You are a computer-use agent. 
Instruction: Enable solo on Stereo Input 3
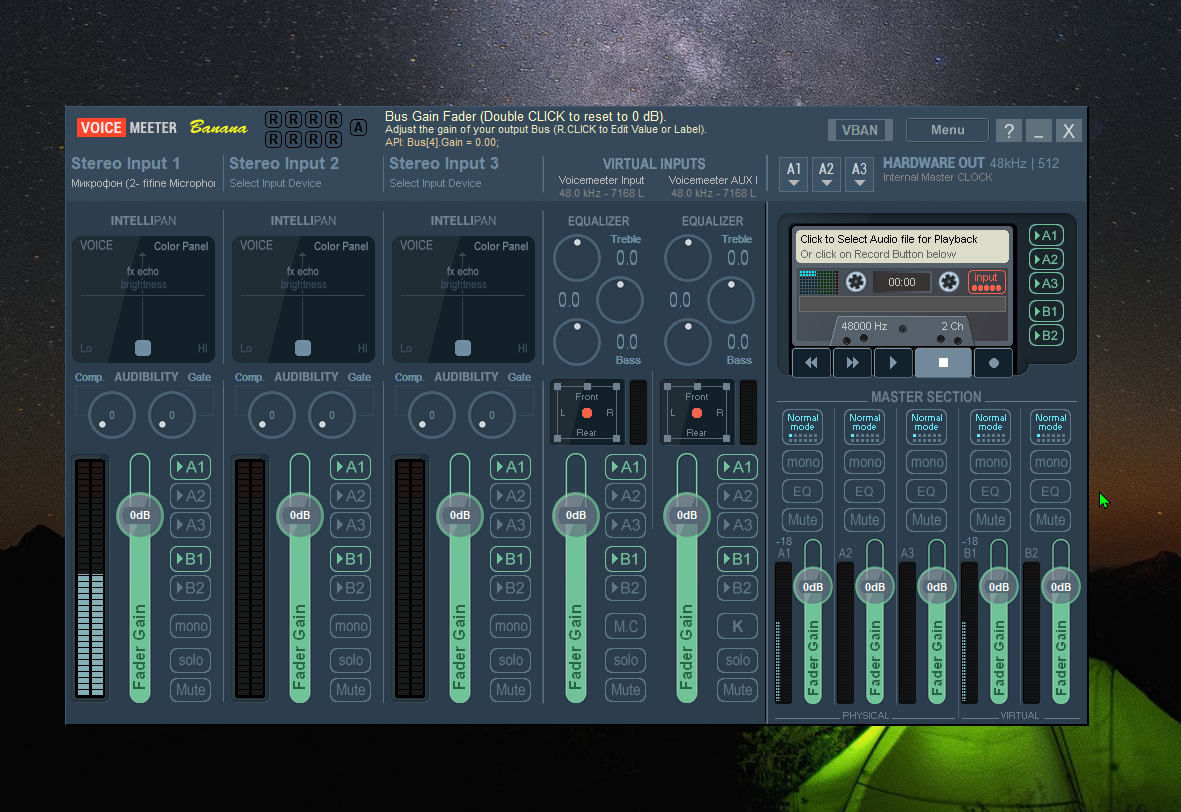(x=511, y=660)
